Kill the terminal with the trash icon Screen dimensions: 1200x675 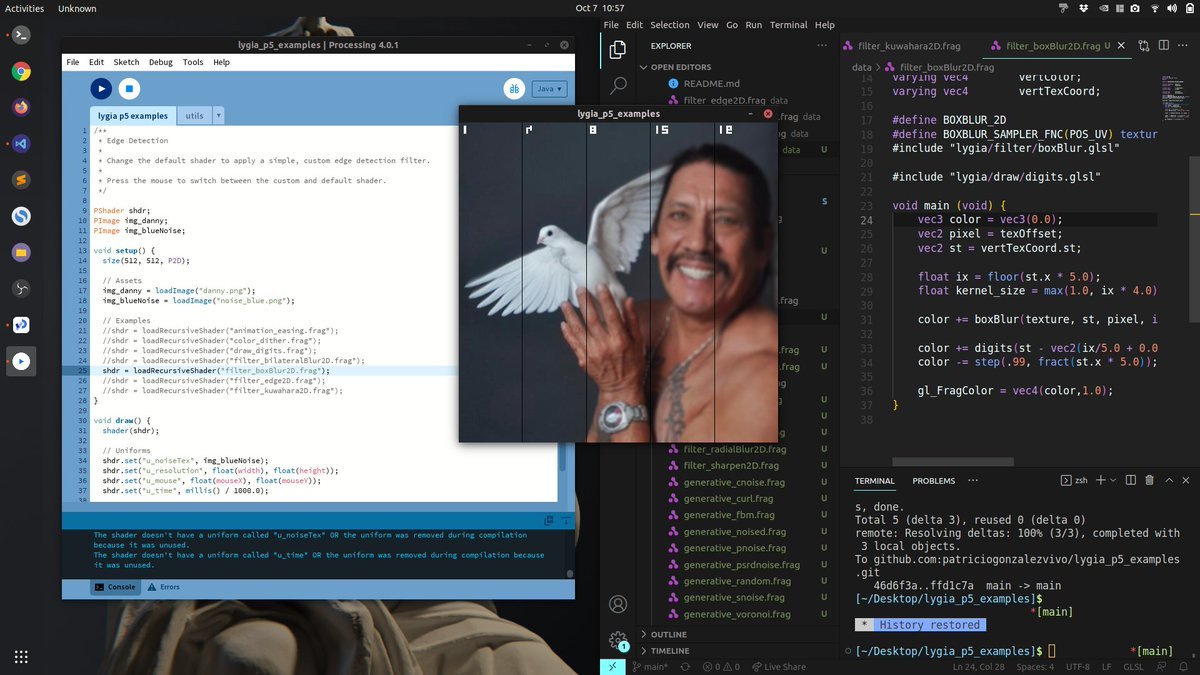tap(1150, 481)
